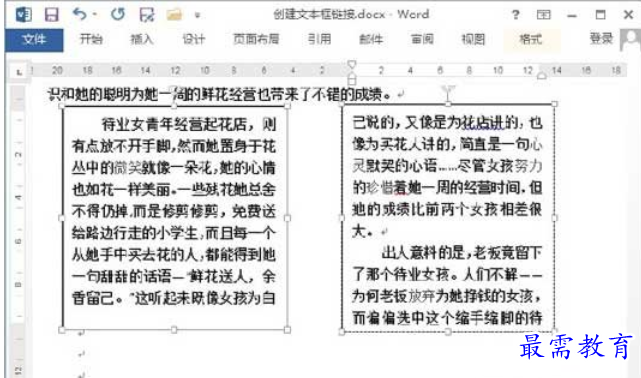The width and height of the screenshot is (641, 378).
Task: Open the 文件 file tab
Action: [34, 40]
